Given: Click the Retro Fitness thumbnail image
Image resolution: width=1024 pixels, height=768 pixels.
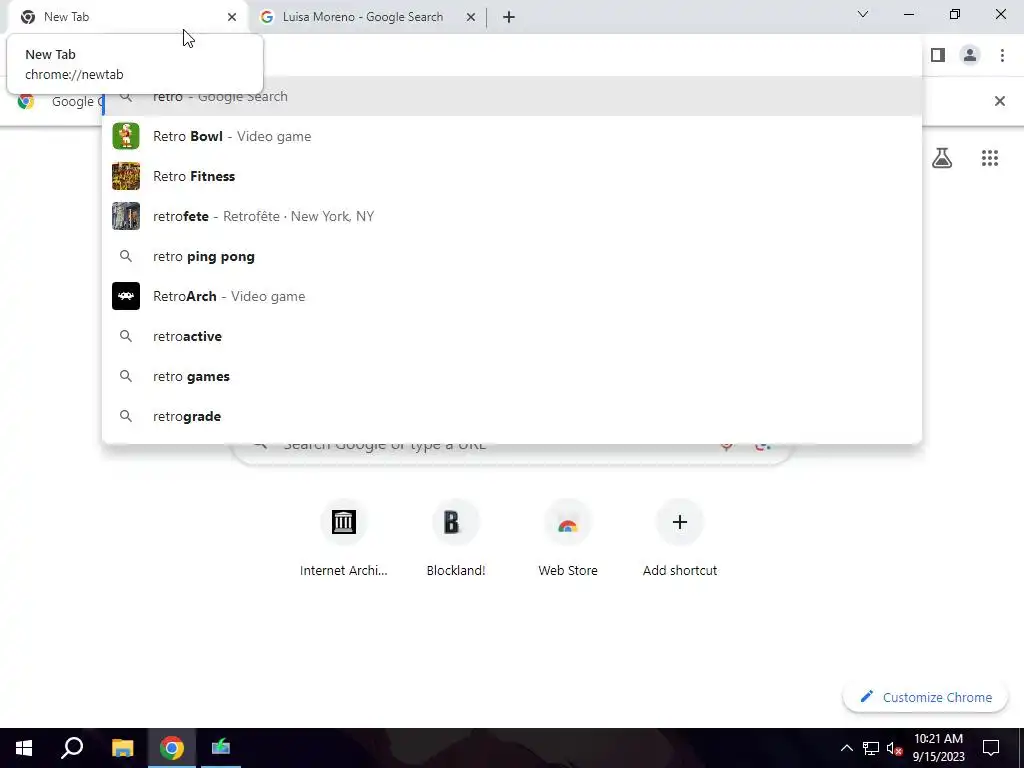Looking at the screenshot, I should (x=126, y=176).
